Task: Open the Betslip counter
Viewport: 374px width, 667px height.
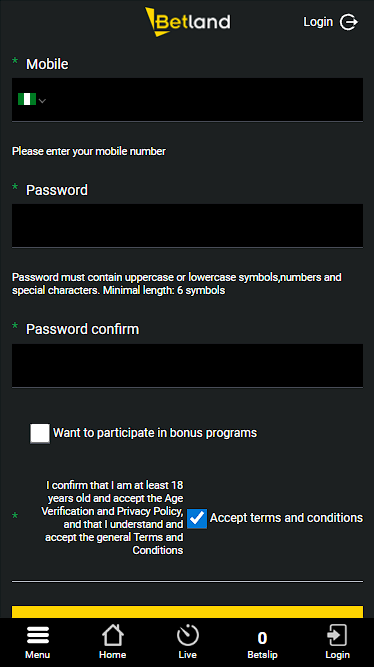Action: [x=262, y=638]
